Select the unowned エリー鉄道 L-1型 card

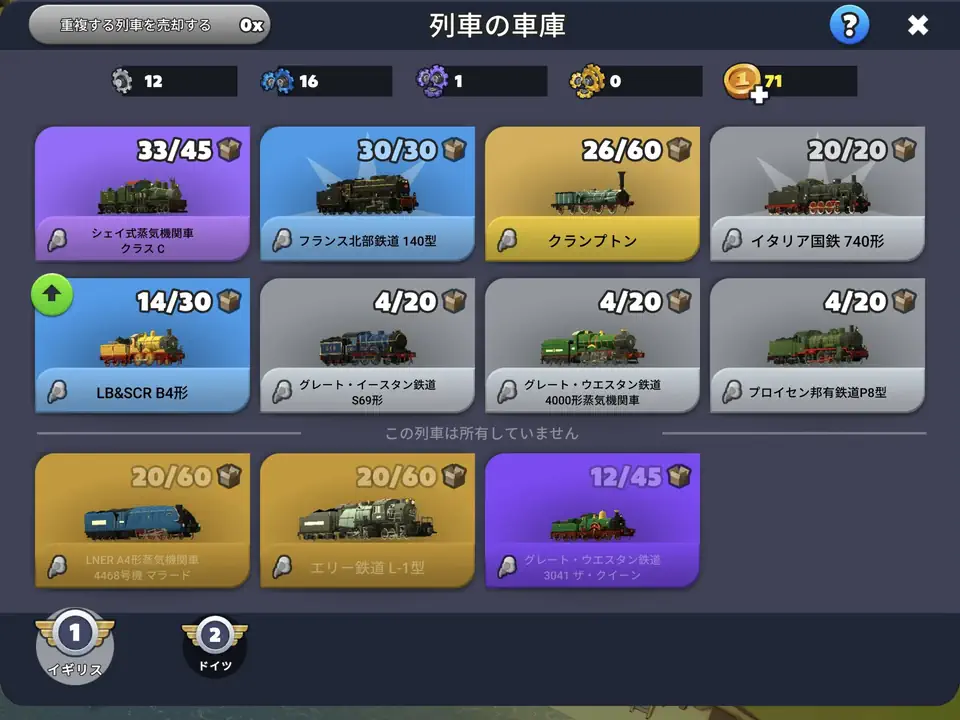coord(367,520)
